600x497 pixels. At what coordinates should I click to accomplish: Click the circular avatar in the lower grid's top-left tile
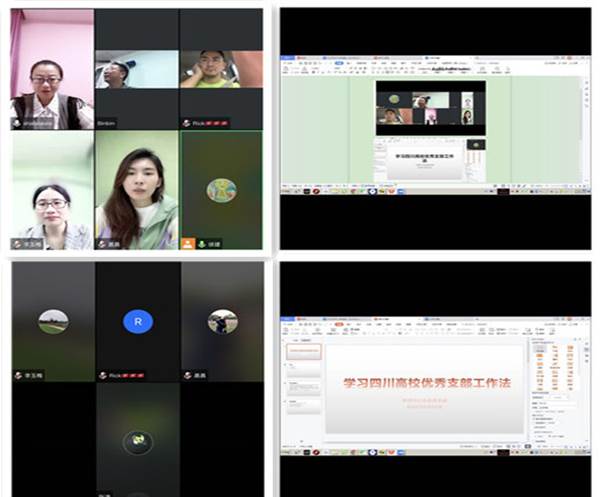[53, 321]
